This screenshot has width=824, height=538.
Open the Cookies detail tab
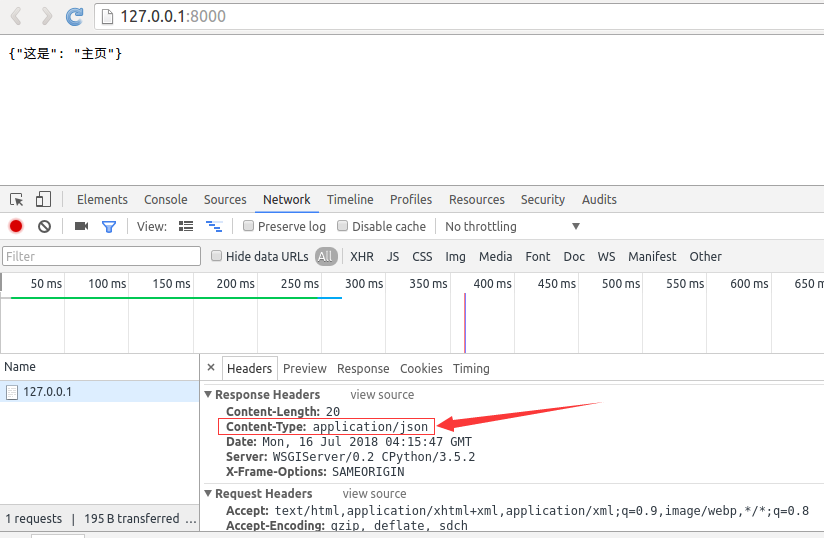coord(421,369)
